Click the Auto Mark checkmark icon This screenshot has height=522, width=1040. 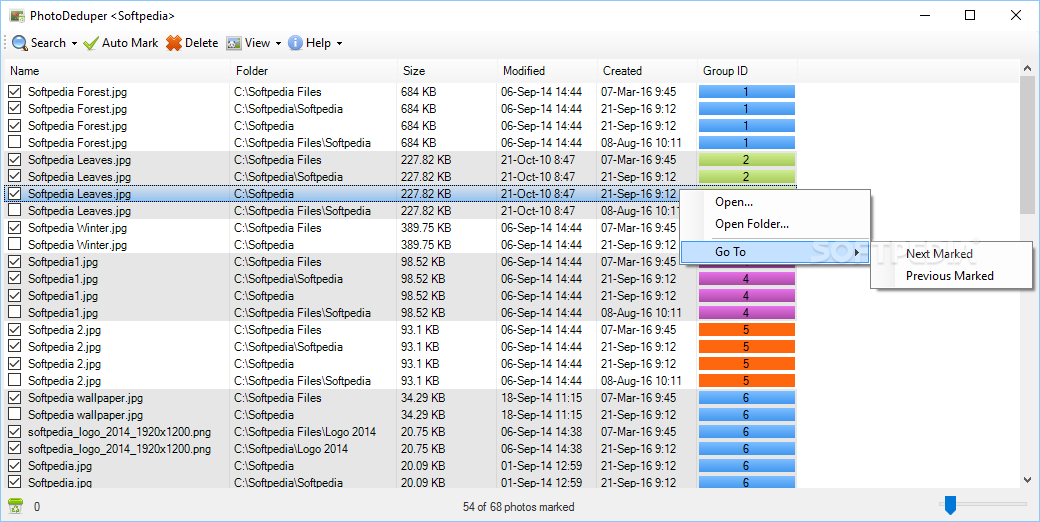click(x=91, y=43)
